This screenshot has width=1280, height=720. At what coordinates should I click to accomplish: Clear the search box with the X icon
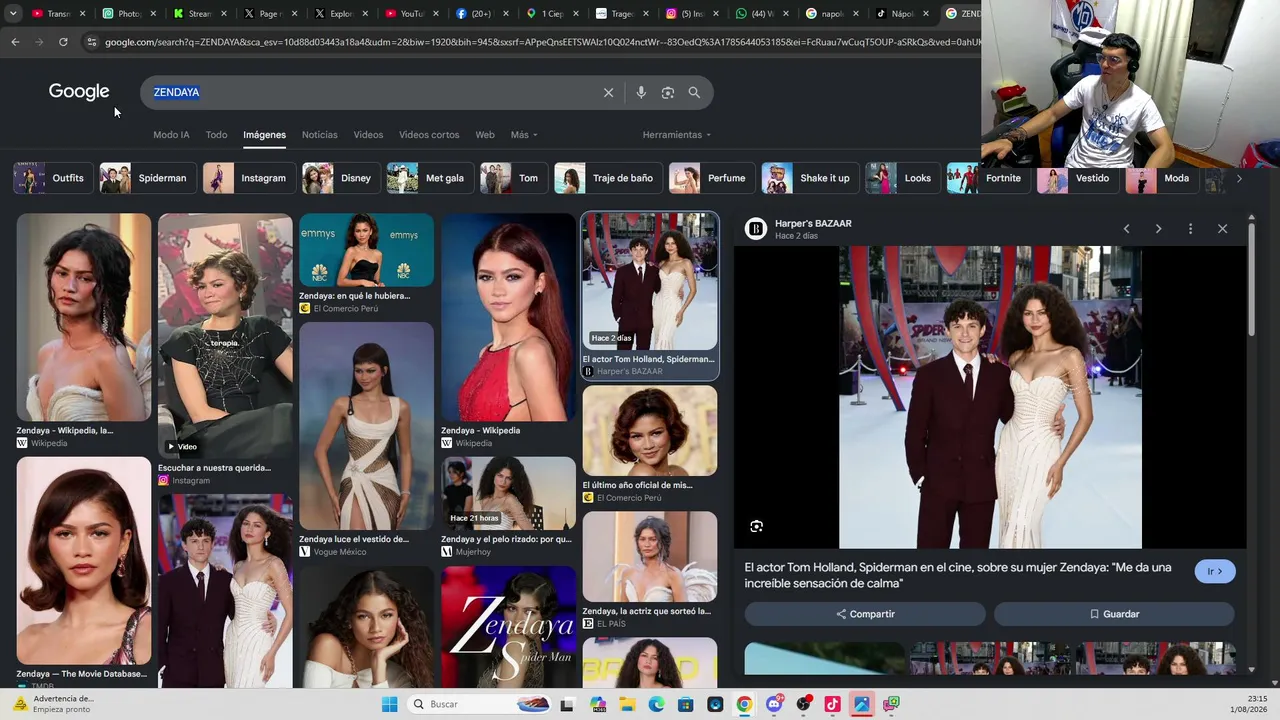[608, 92]
